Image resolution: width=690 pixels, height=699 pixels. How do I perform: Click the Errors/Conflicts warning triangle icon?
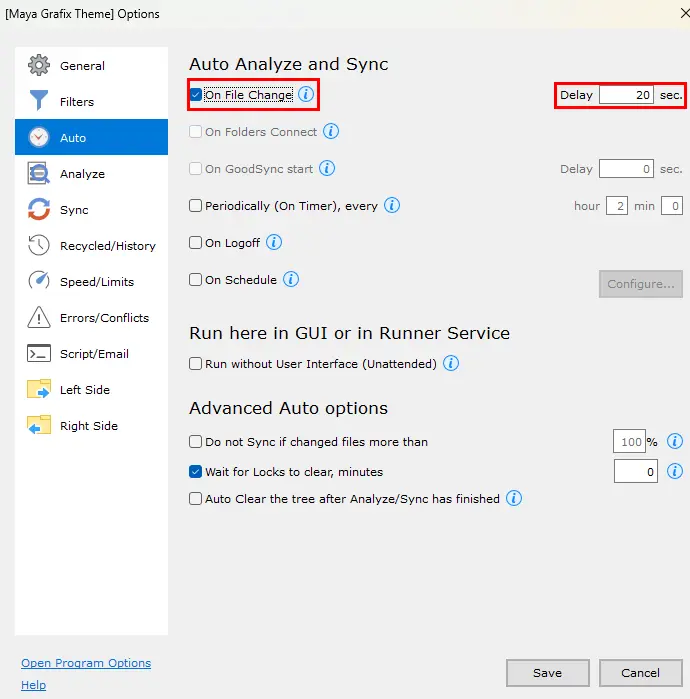click(x=39, y=317)
